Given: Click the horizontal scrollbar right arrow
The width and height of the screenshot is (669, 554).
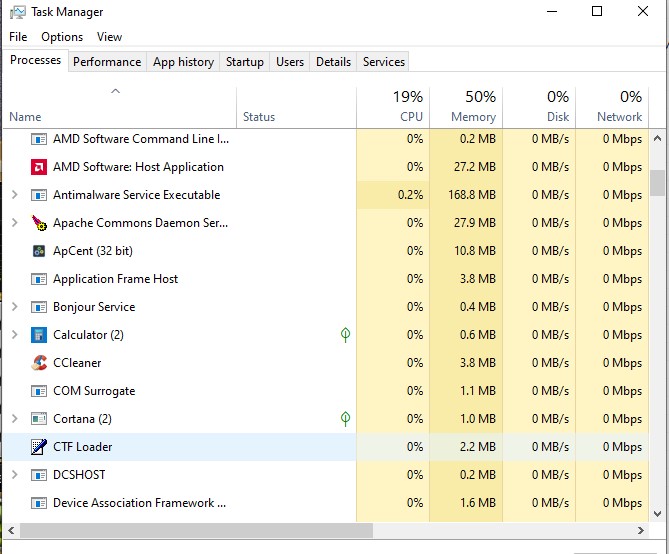Looking at the screenshot, I should coord(641,531).
